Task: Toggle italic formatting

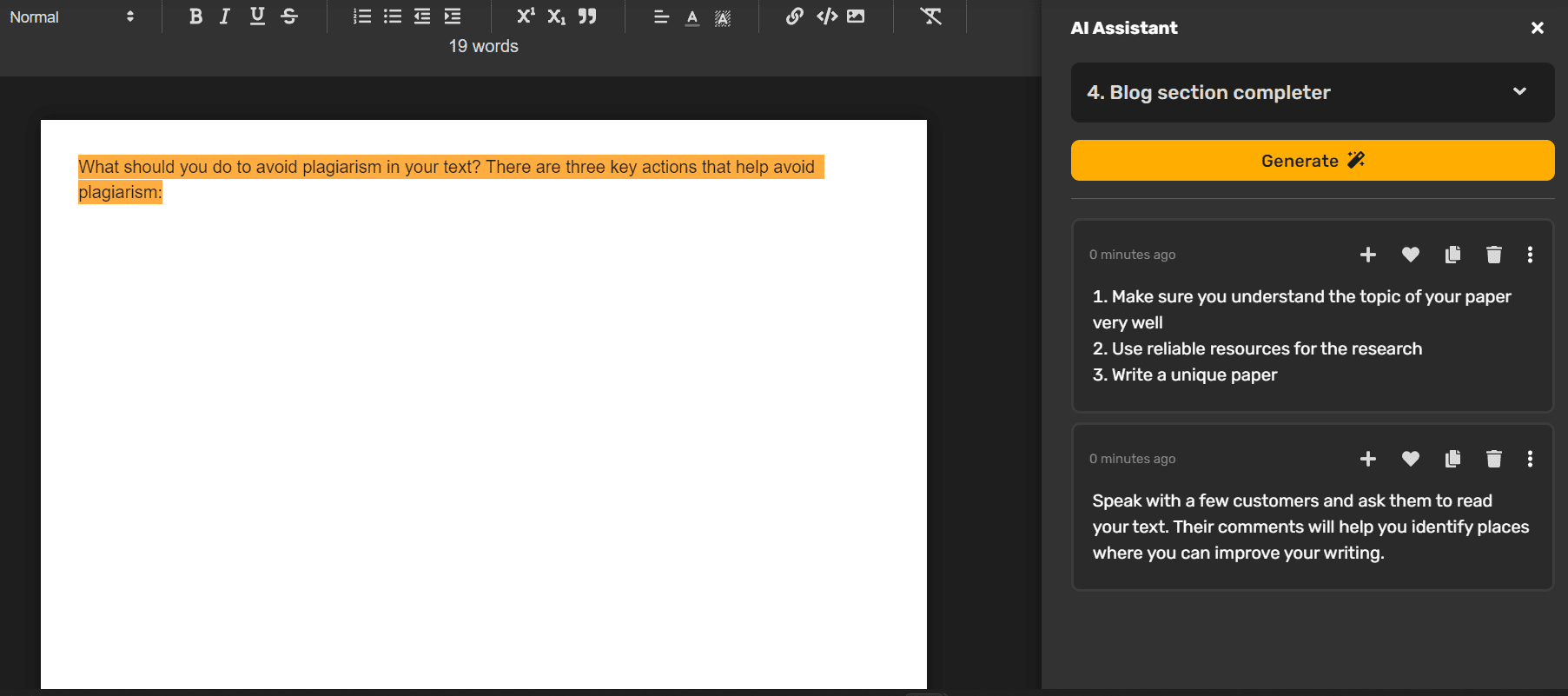Action: click(225, 17)
